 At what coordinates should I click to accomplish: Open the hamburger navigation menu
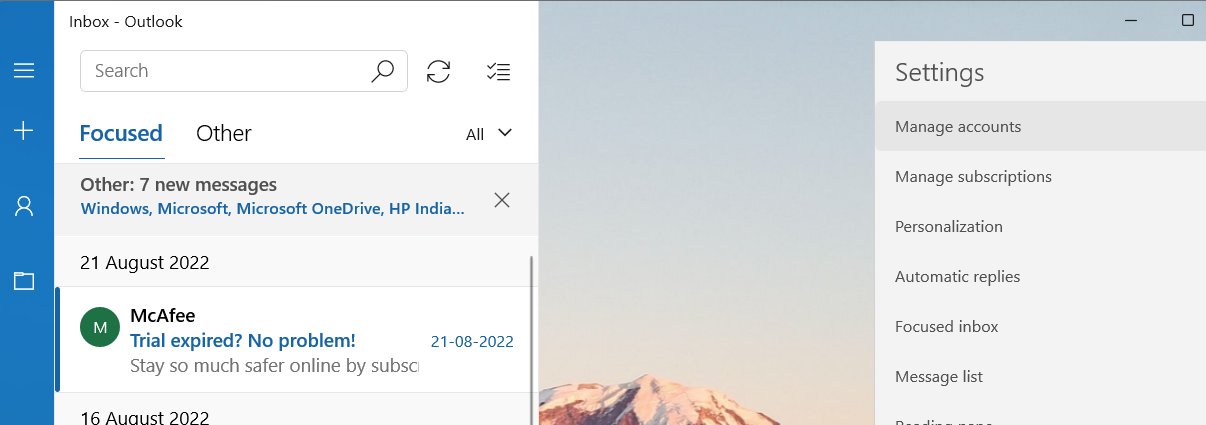pyautogui.click(x=24, y=70)
